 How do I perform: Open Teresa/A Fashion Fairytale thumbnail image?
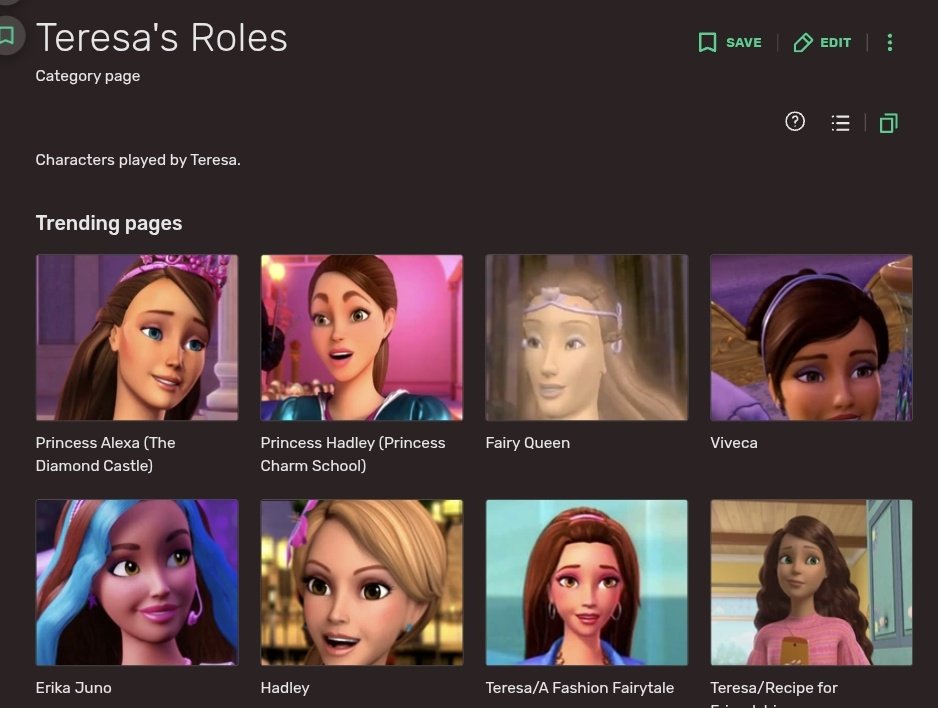[x=587, y=582]
